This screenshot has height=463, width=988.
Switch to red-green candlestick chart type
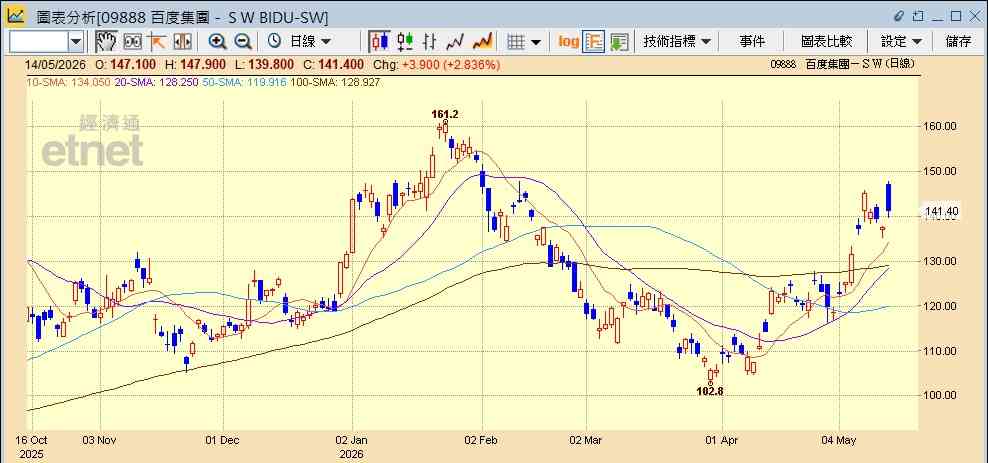405,42
